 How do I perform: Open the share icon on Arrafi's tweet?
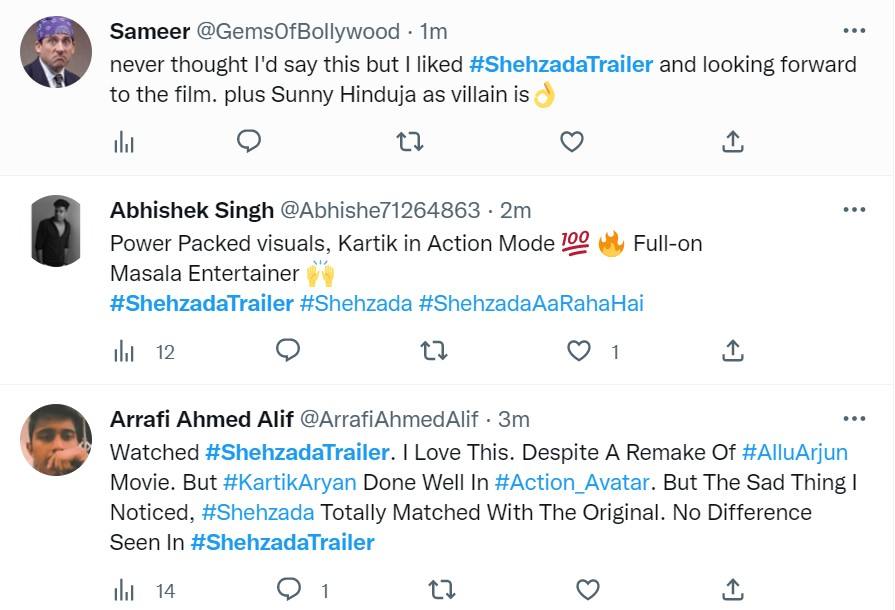click(734, 590)
